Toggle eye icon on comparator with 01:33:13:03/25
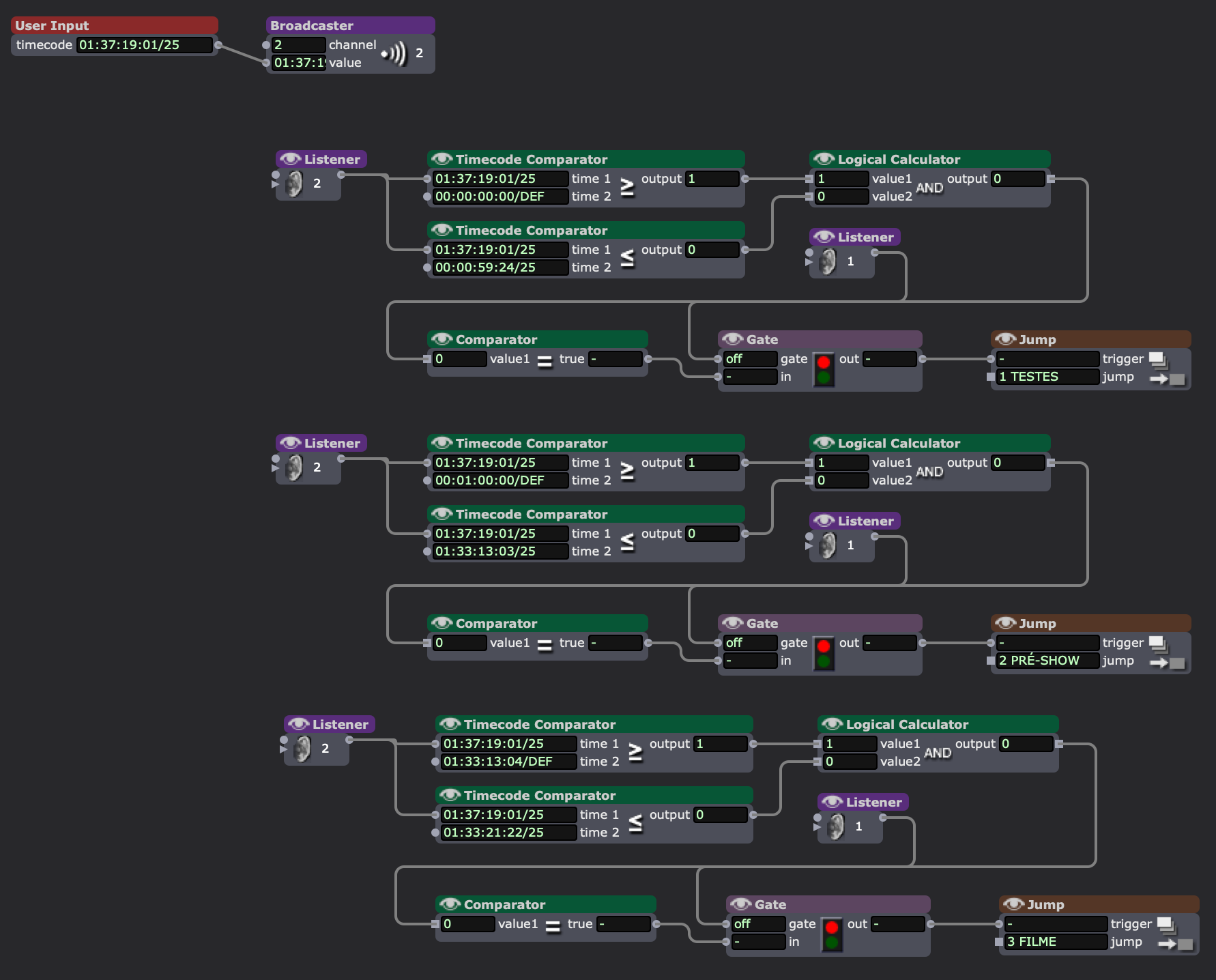This screenshot has height=980, width=1216. (441, 514)
